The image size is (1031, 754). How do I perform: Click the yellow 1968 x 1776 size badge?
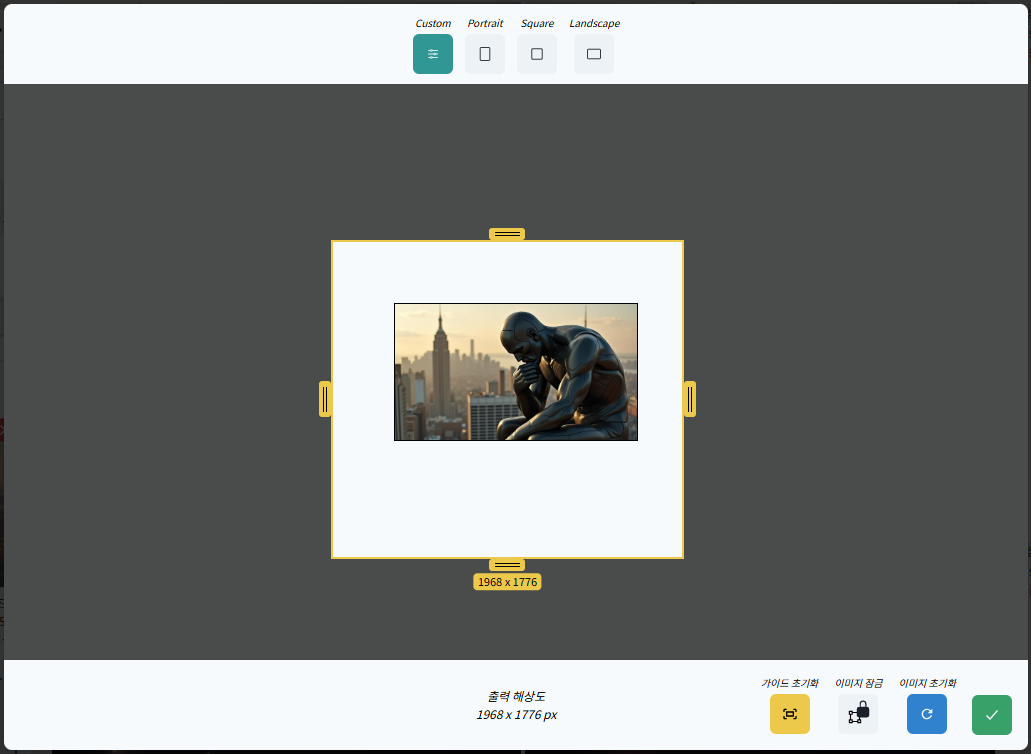507,582
